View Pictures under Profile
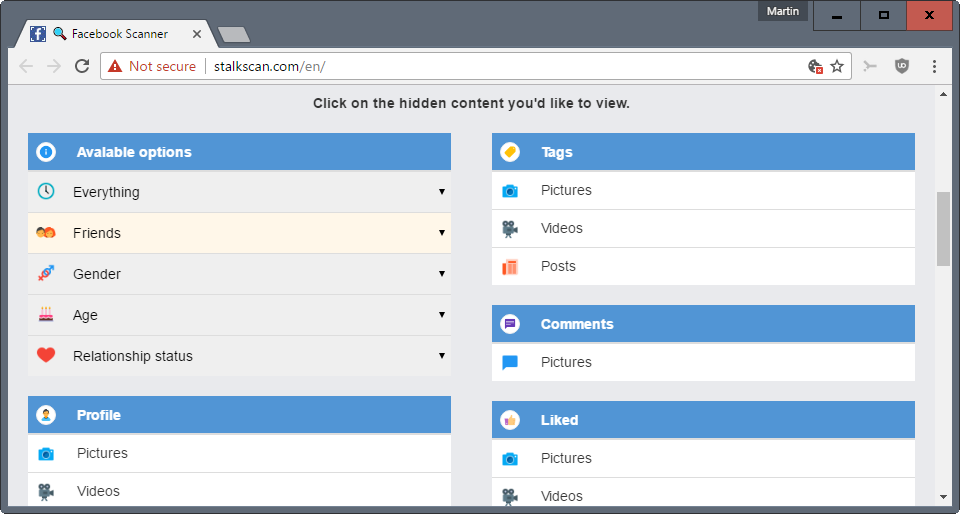The image size is (960, 514). click(x=239, y=453)
